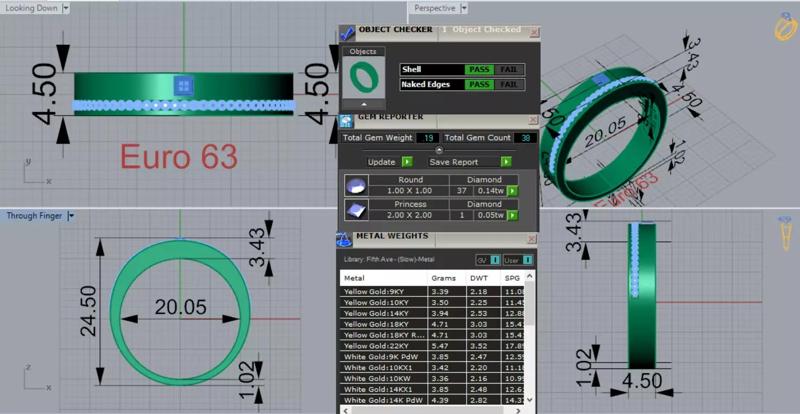Close the Metal Weights panel
This screenshot has height=414, width=800.
[x=532, y=239]
